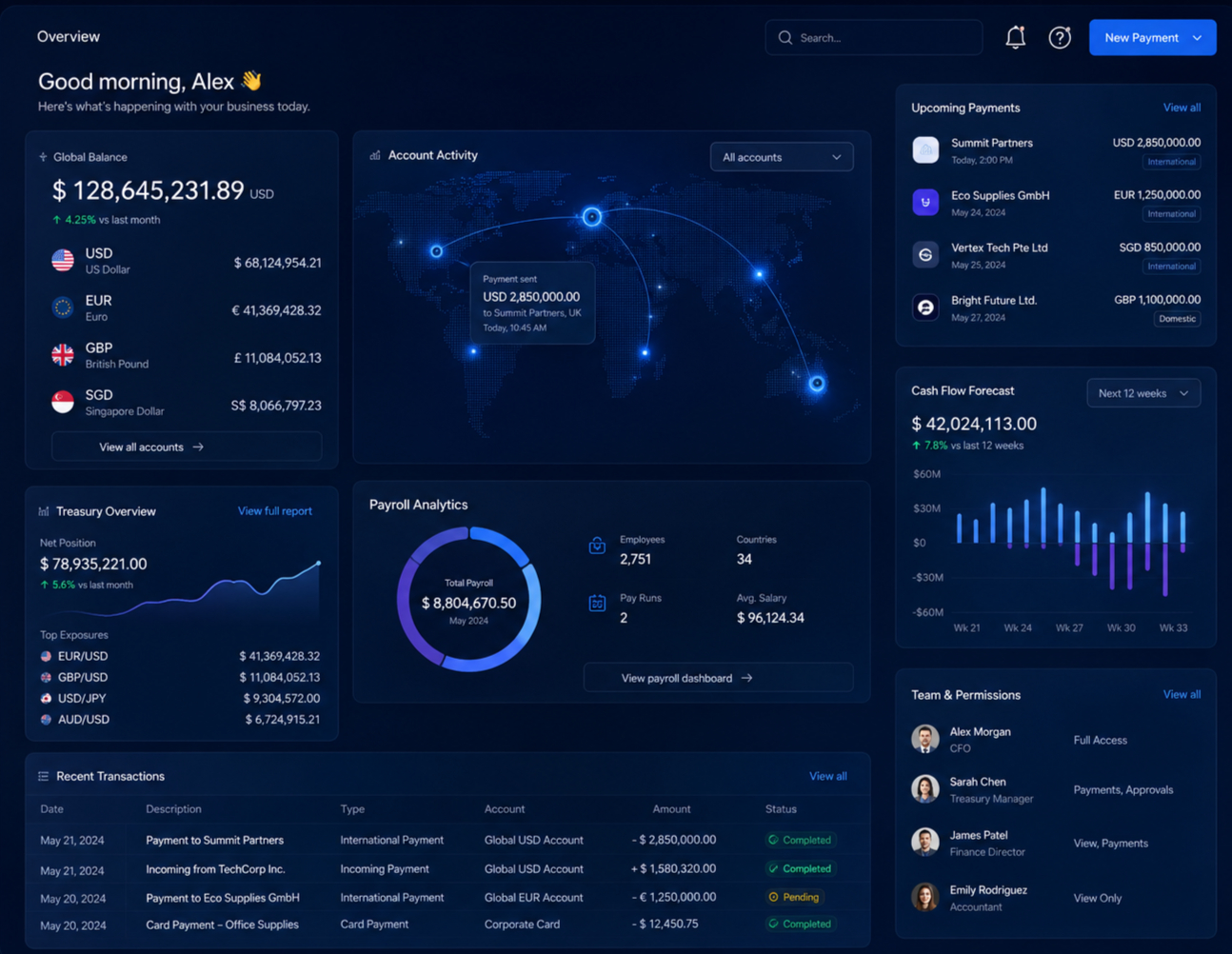Viewport: 1232px width, 954px height.
Task: Click the notification bell icon
Action: [x=1015, y=37]
